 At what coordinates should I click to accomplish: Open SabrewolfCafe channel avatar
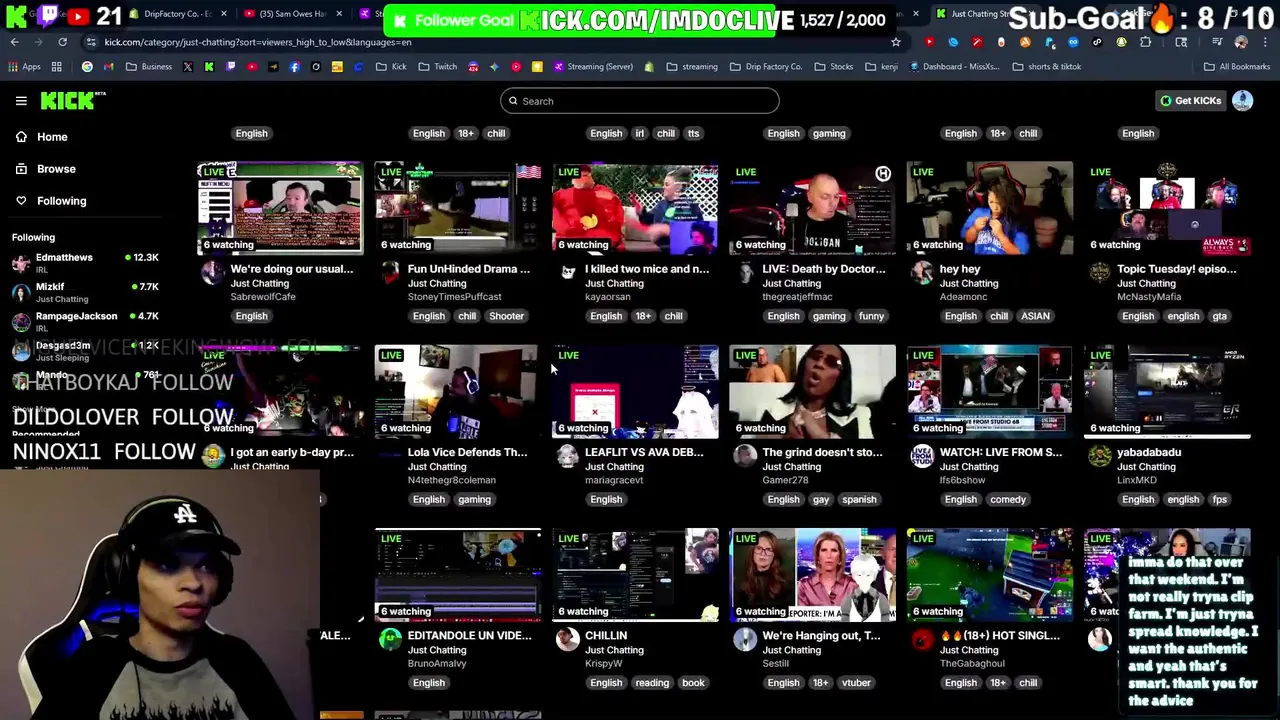tap(212, 273)
